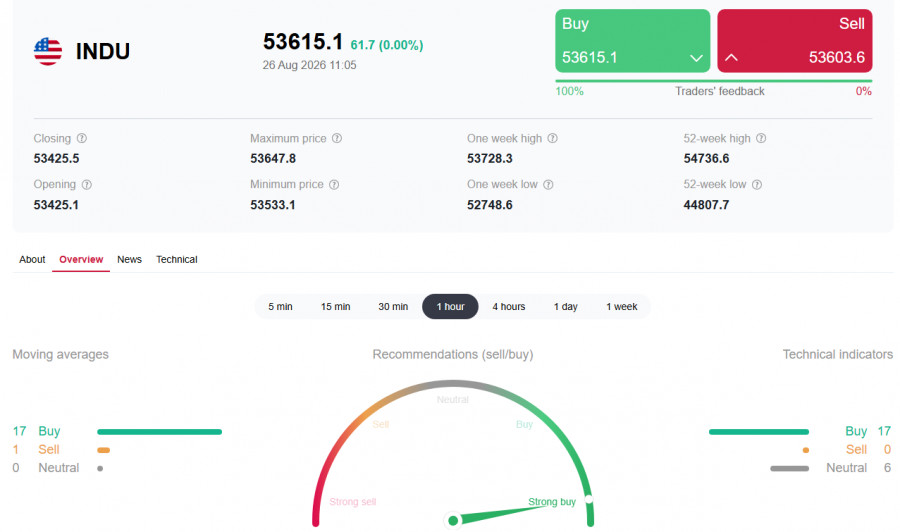Click the green Buy 53615.1 button
Viewport: 900px width, 532px height.
tap(633, 41)
